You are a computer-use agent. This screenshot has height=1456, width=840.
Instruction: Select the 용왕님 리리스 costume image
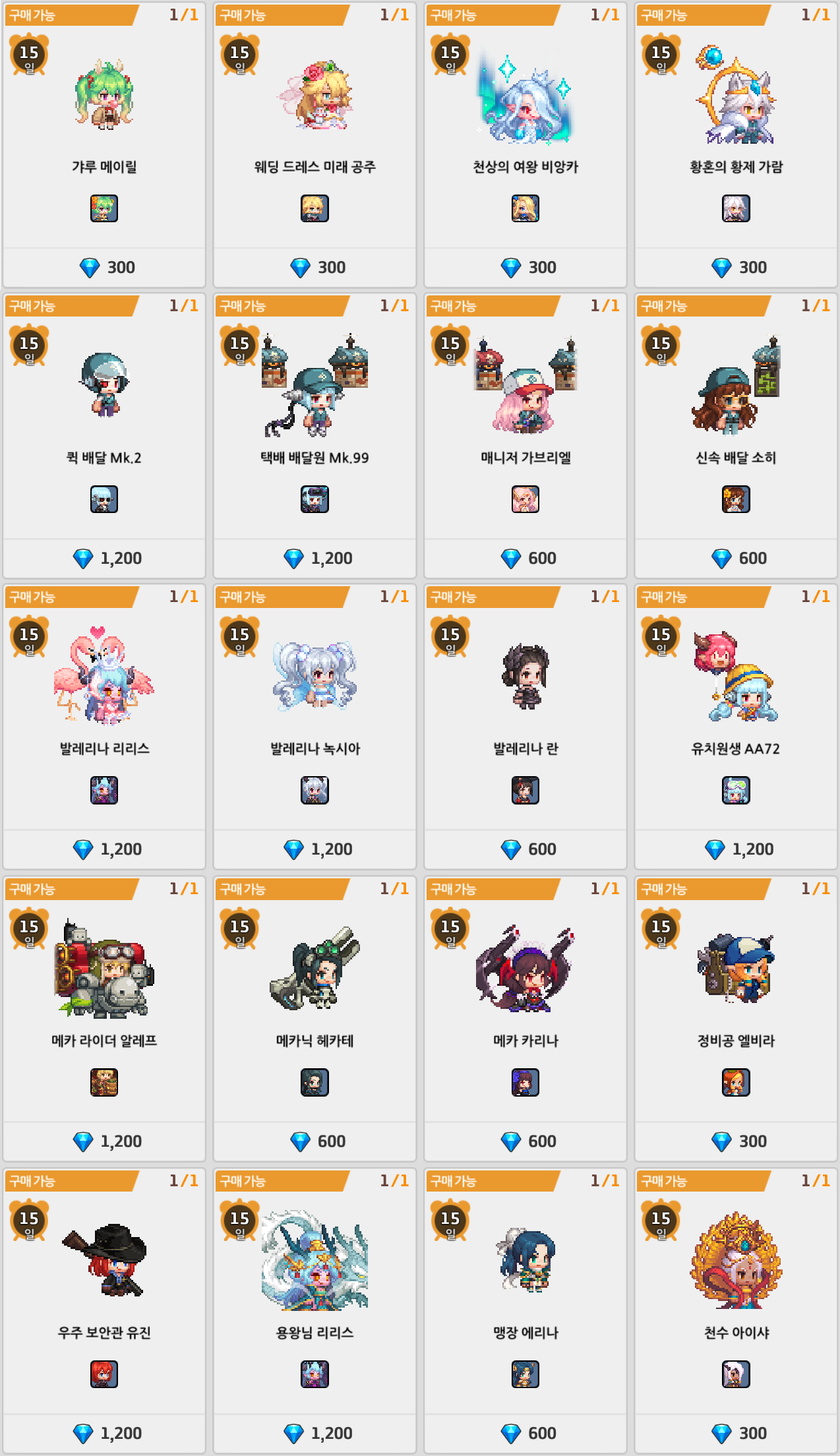tap(315, 1259)
